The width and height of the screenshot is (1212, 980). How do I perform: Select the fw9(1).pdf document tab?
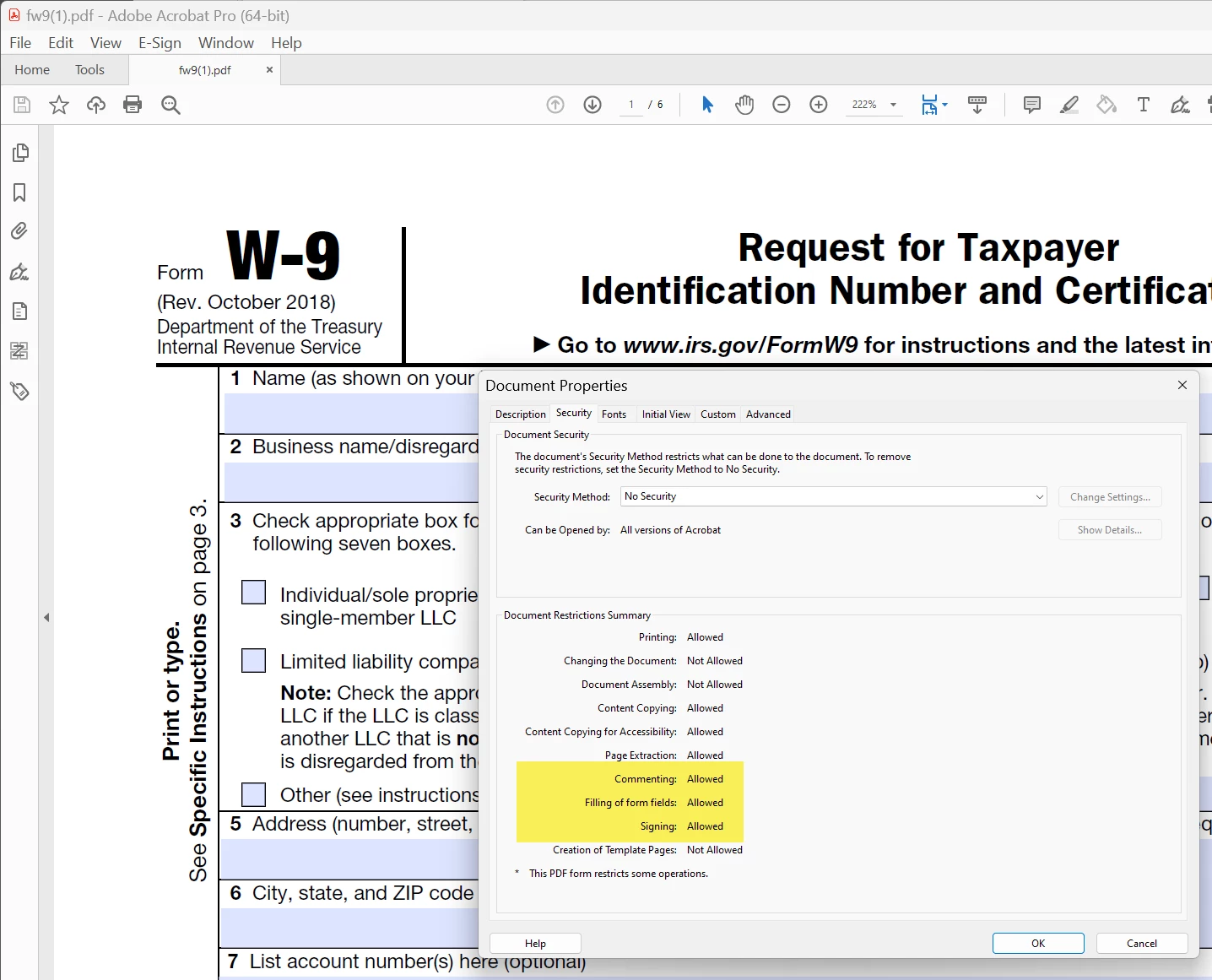(205, 70)
